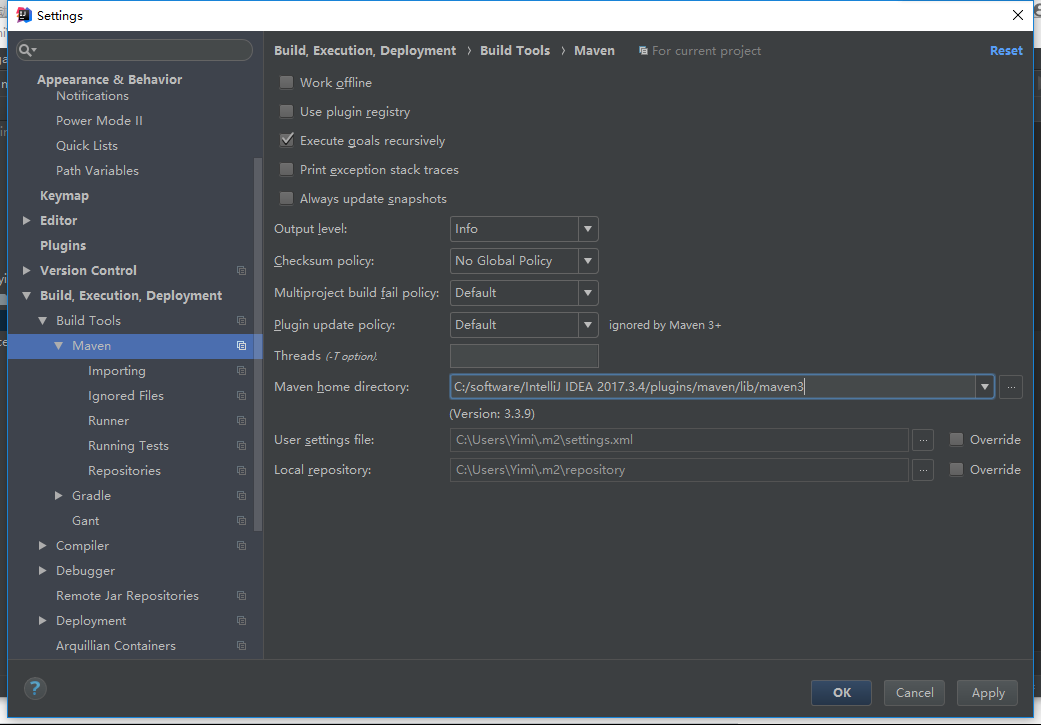Check Override for Local repository
Screen dimensions: 1041x725
(x=956, y=469)
